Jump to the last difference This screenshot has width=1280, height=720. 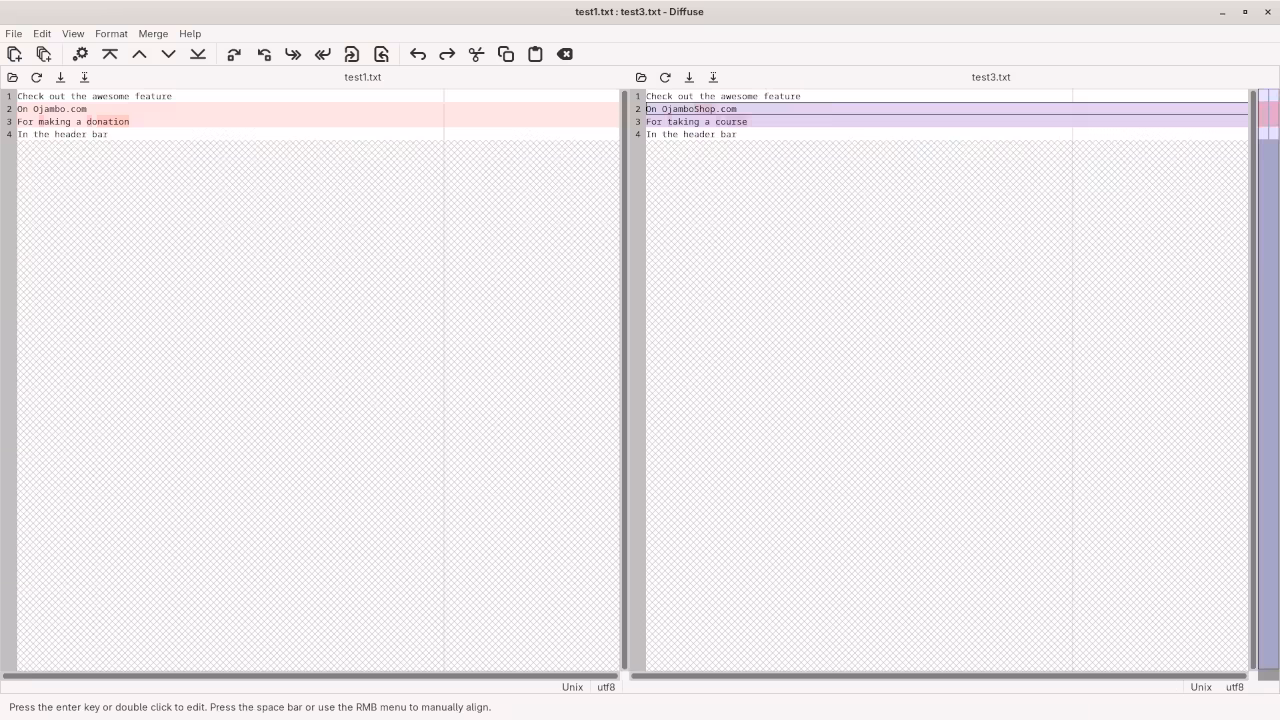pyautogui.click(x=198, y=54)
